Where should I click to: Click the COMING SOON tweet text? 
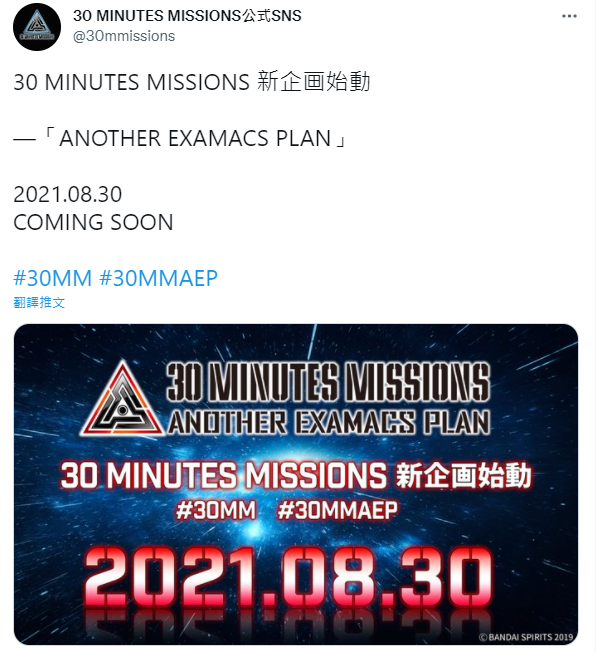(93, 222)
